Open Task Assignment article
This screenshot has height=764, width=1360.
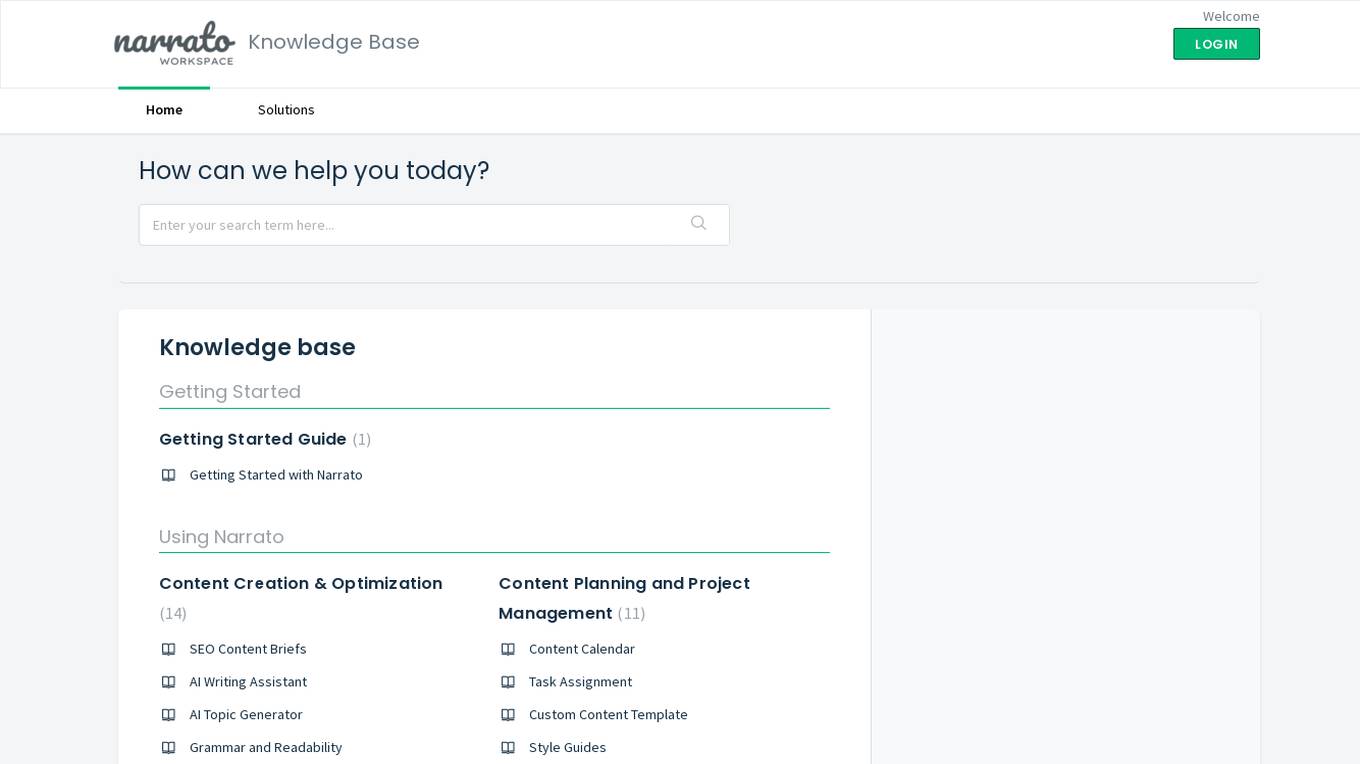(580, 682)
